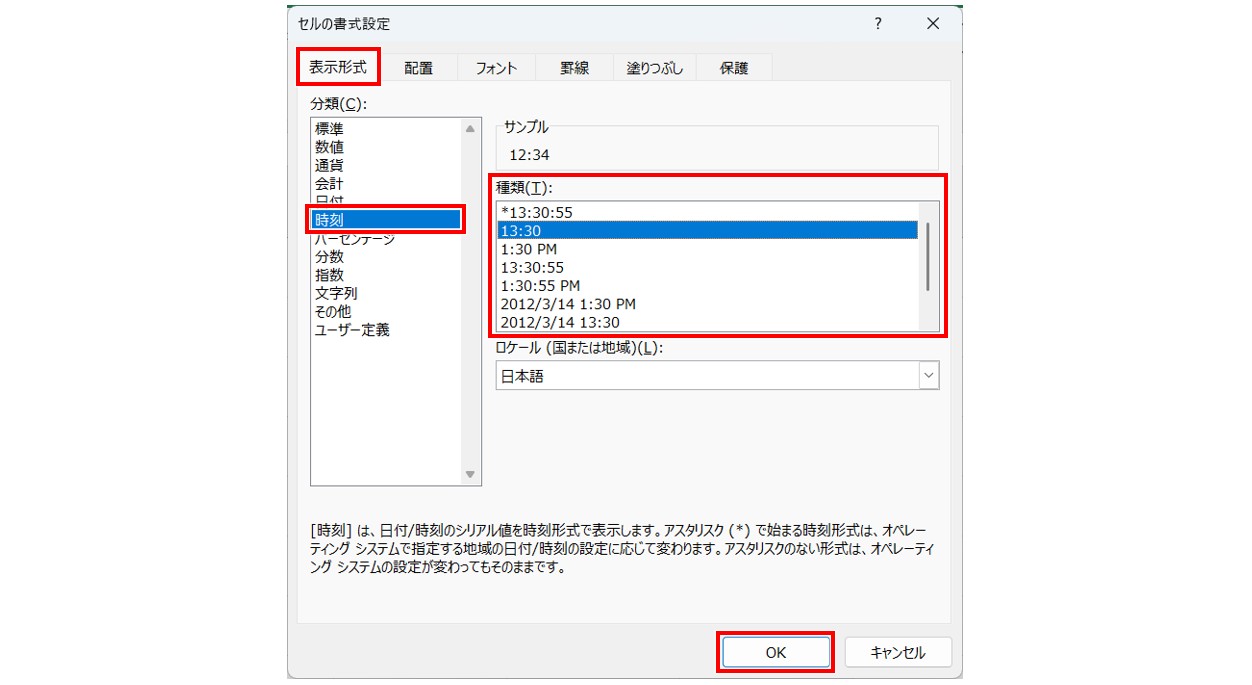The height and width of the screenshot is (685, 1252).
Task: Open the 塗りつぶし tab
Action: point(655,68)
